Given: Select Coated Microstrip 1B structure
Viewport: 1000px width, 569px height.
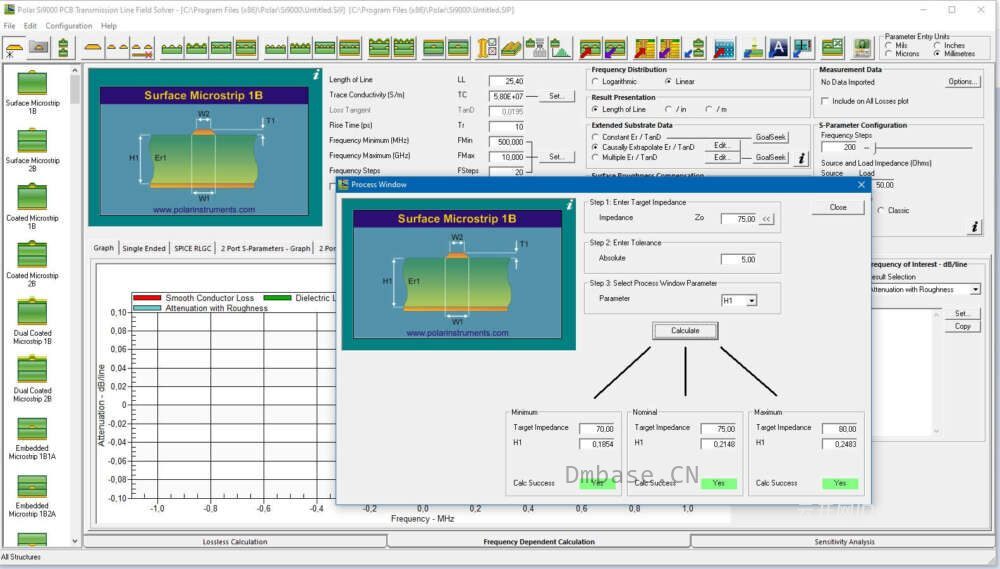Looking at the screenshot, I should [32, 207].
